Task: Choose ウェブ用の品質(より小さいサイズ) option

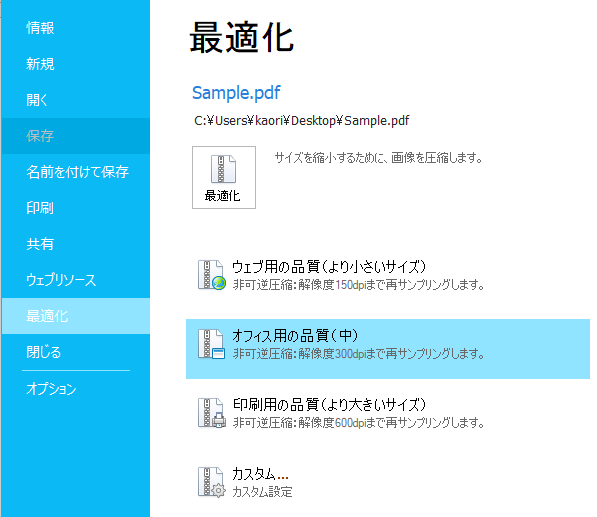Action: click(388, 275)
